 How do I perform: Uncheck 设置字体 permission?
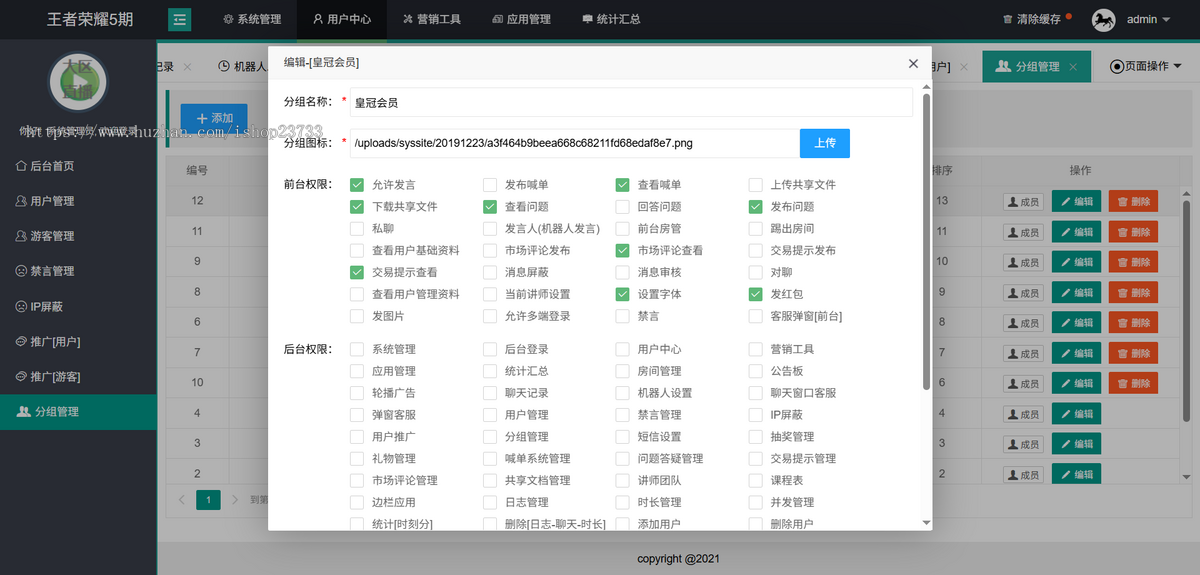pos(622,294)
